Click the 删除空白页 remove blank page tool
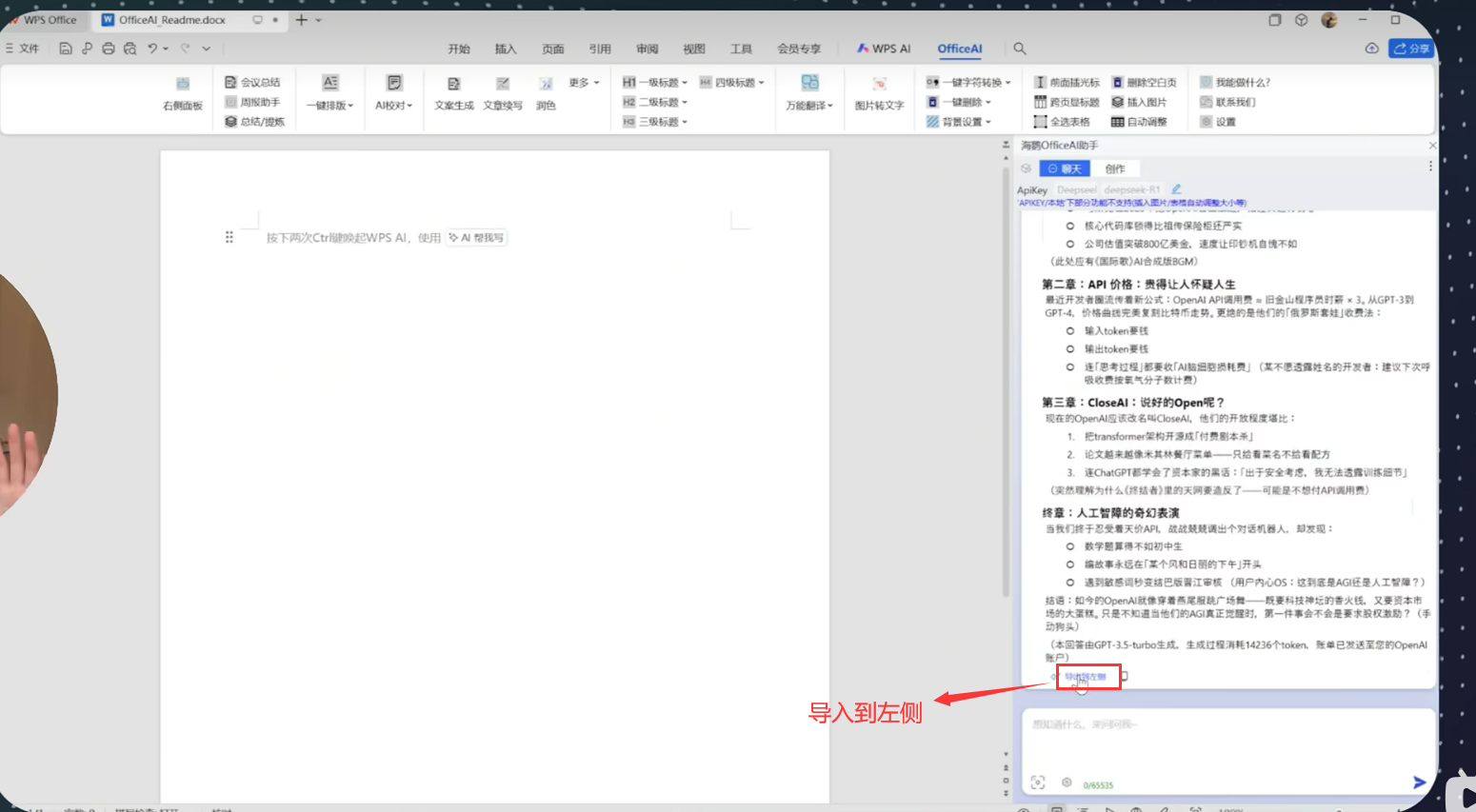Viewport: 1476px width, 812px height. point(1144,83)
